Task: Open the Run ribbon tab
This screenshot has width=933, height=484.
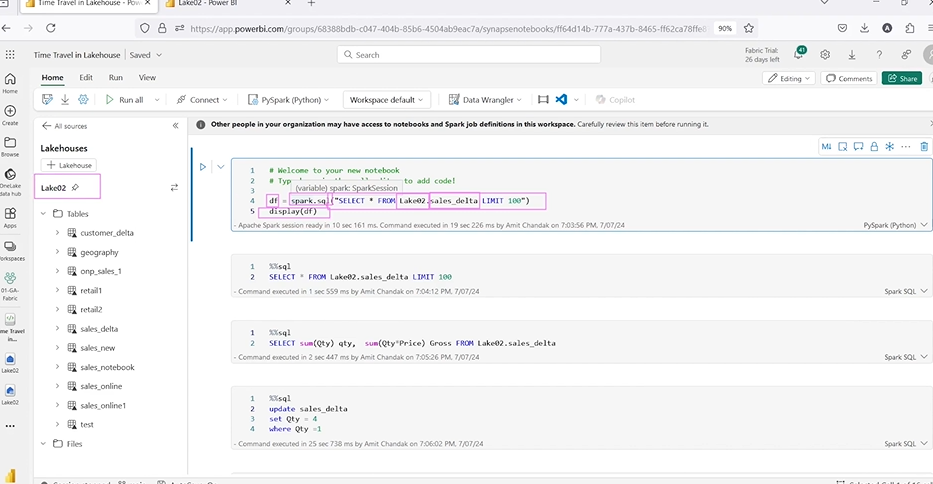Action: point(115,77)
